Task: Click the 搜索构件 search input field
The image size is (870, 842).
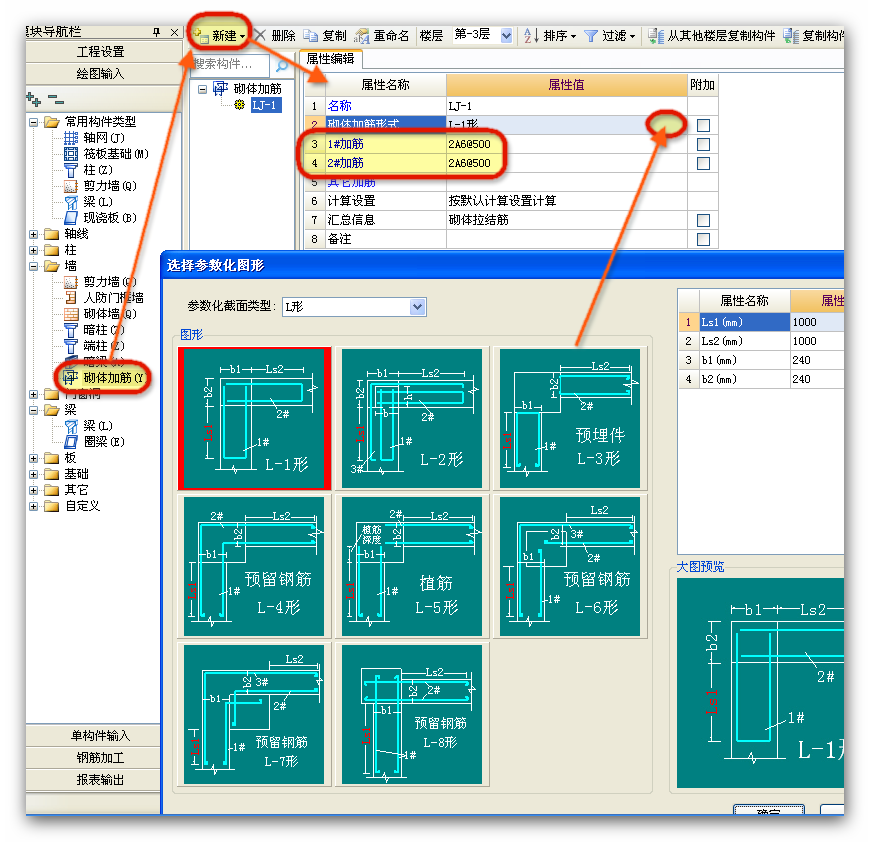Action: coord(231,65)
